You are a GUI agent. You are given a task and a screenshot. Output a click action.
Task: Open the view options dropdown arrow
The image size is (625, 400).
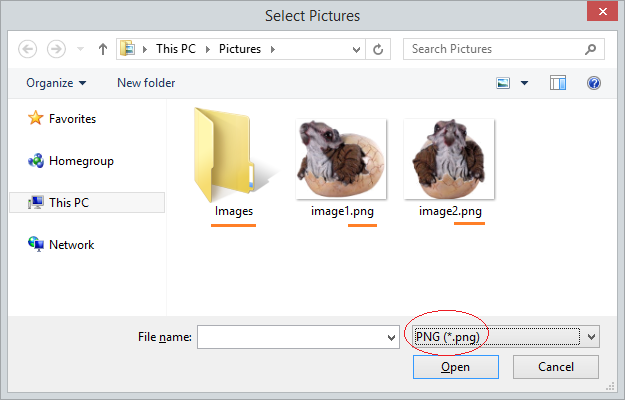(525, 83)
